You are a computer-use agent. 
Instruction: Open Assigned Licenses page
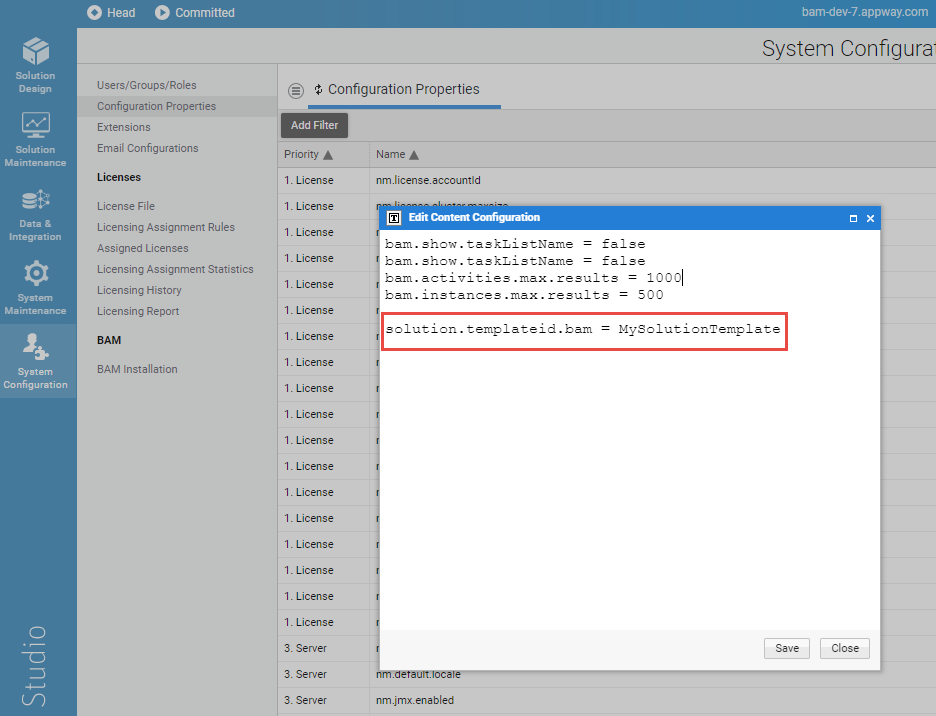pos(143,248)
